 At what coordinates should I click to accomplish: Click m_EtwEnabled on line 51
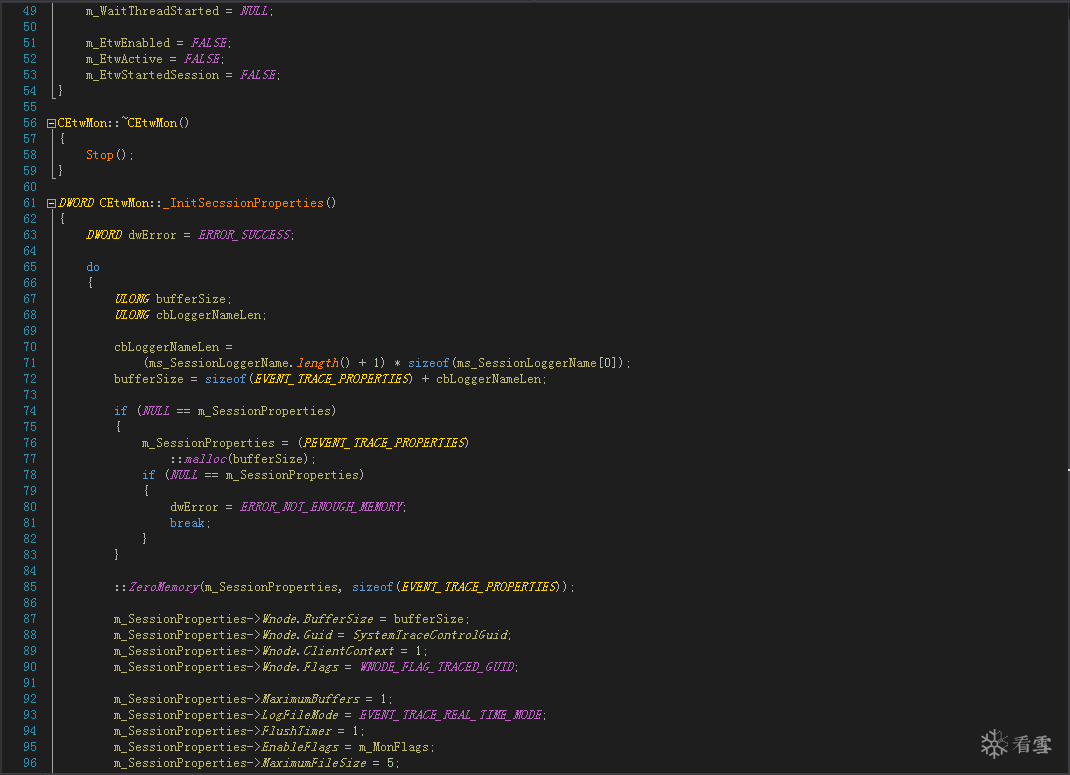128,43
